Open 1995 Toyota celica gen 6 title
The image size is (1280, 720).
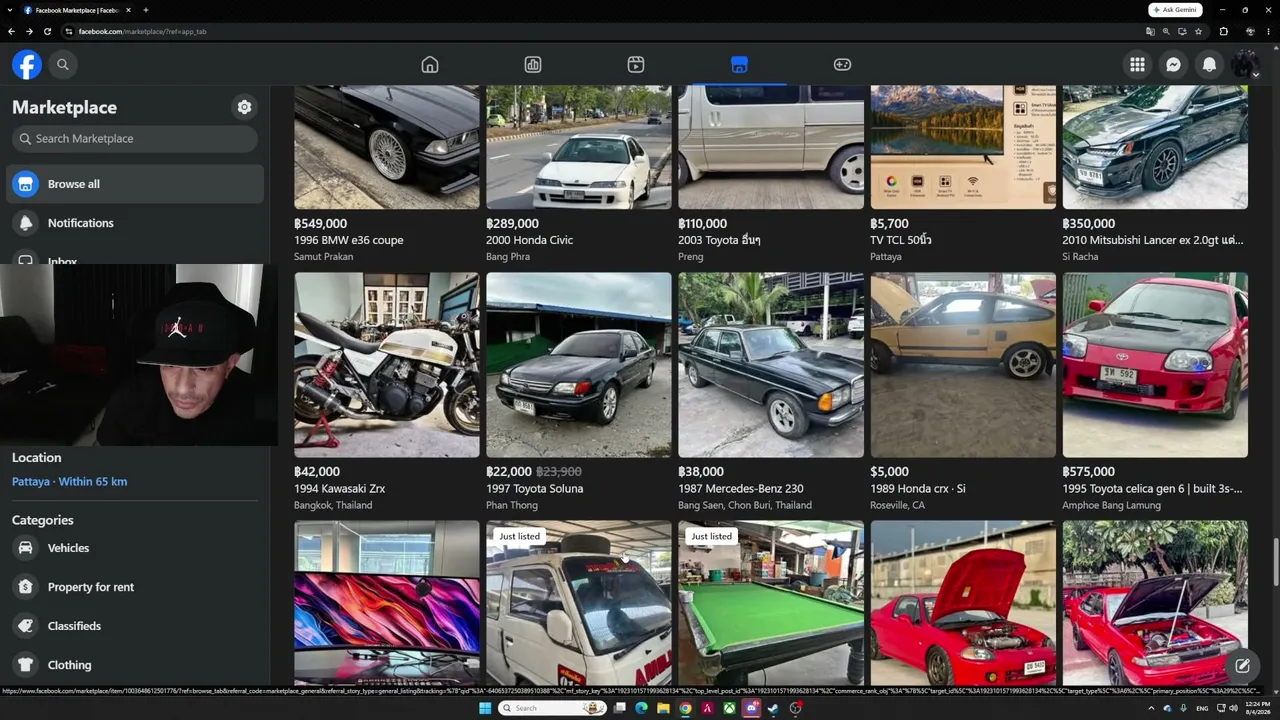tap(1152, 489)
